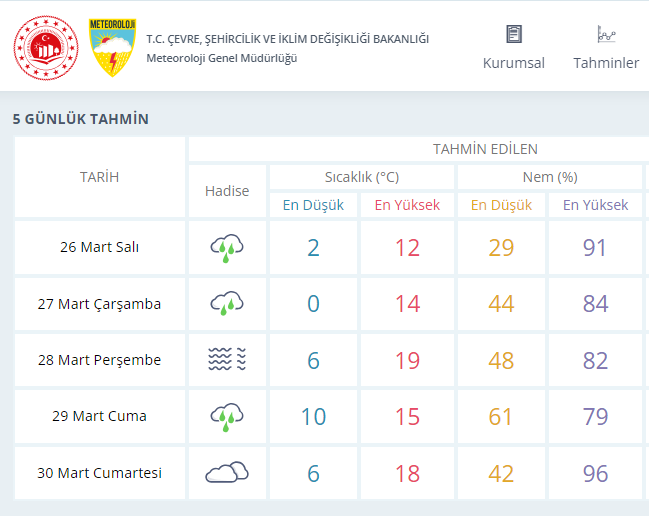Click the Sıcaklık (°C) column header
The image size is (649, 516).
pos(362,177)
